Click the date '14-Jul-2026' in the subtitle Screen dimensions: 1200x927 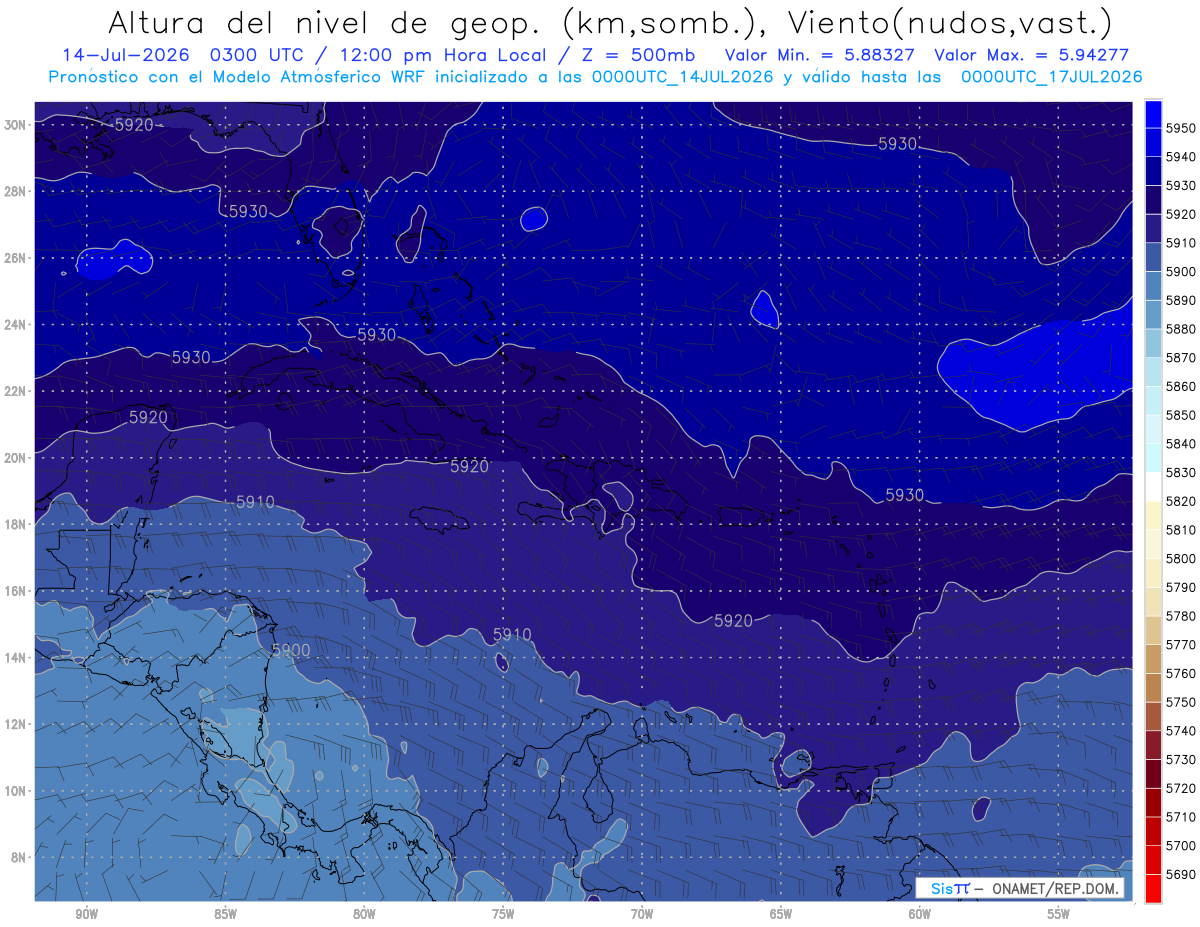(x=126, y=55)
